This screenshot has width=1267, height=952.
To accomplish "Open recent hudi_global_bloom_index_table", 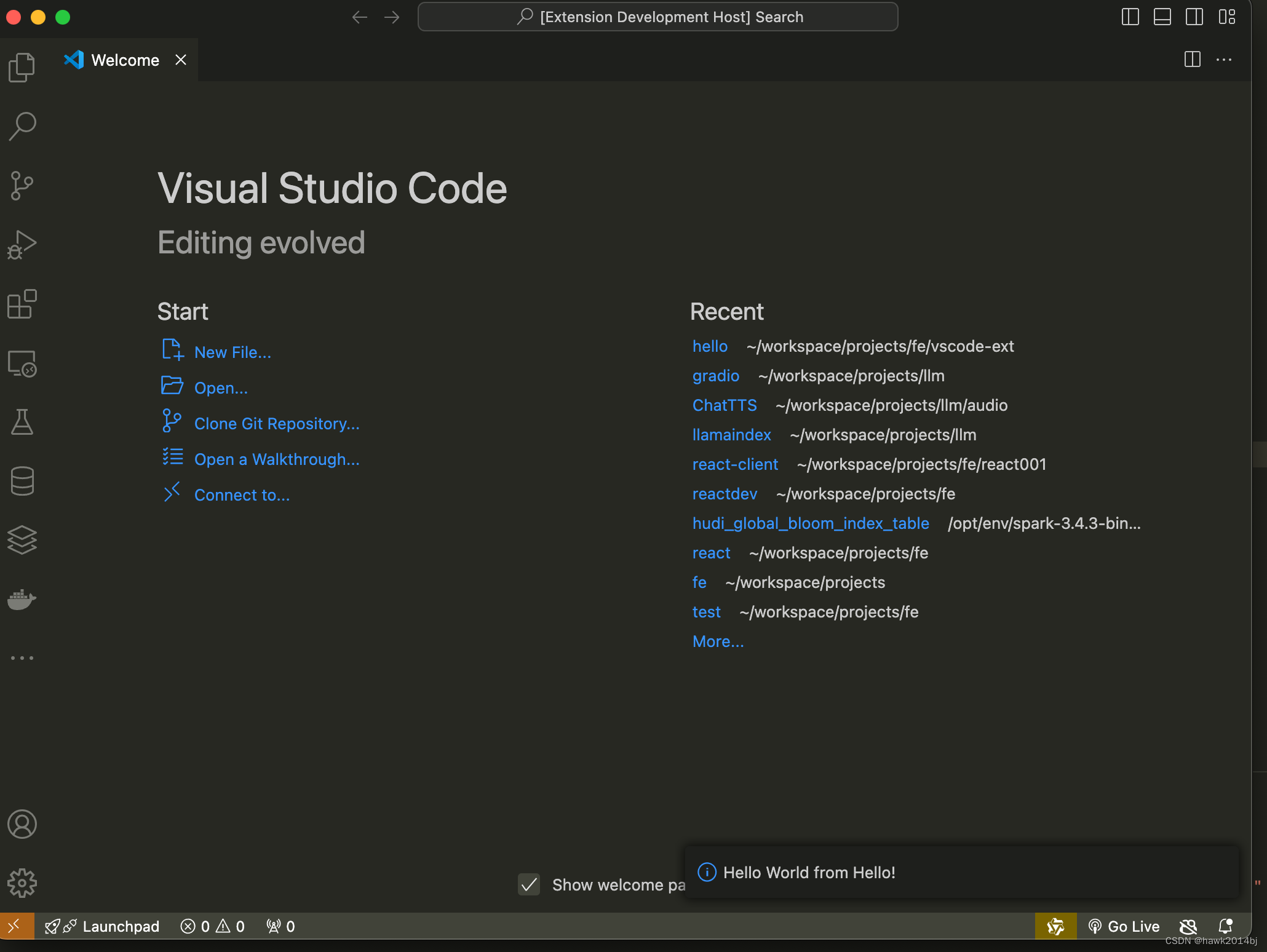I will pos(811,523).
